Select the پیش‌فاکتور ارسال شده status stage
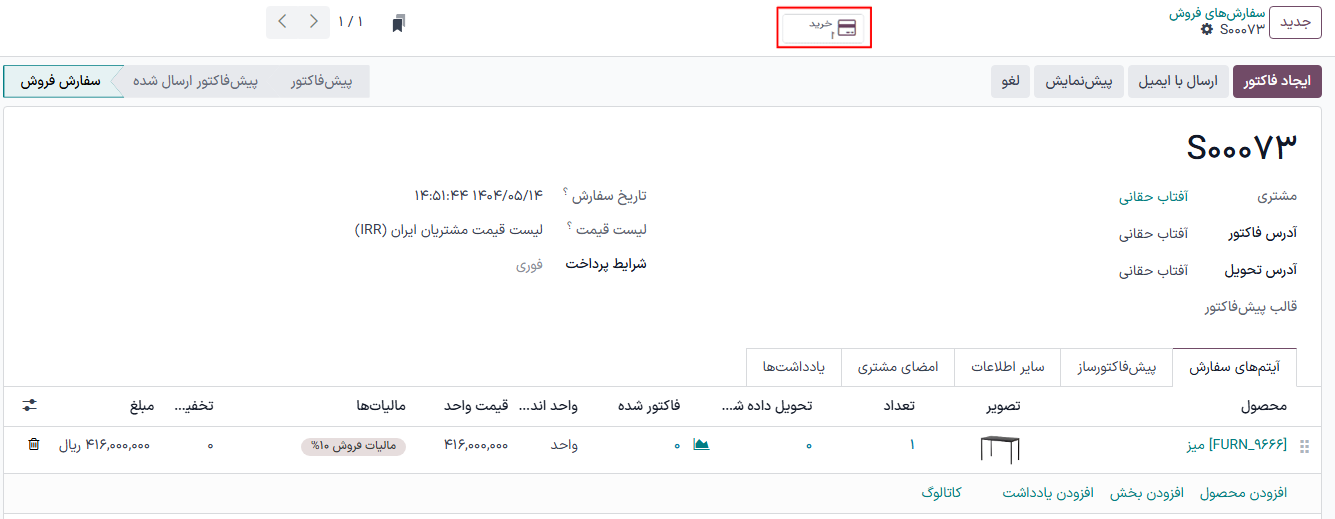The width and height of the screenshot is (1335, 519). [196, 82]
